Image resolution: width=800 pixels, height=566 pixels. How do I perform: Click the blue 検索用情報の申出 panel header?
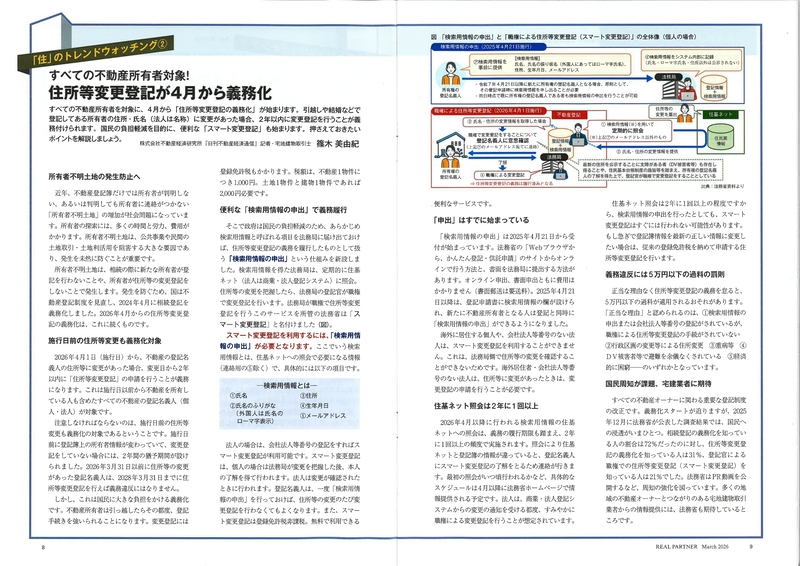coord(476,47)
